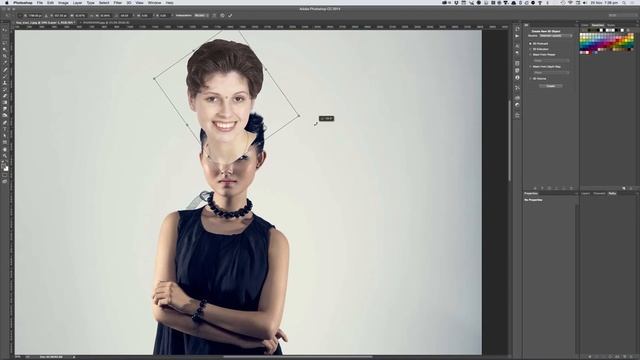Select the Gradient tool
The height and width of the screenshot is (360, 640).
click(5, 102)
